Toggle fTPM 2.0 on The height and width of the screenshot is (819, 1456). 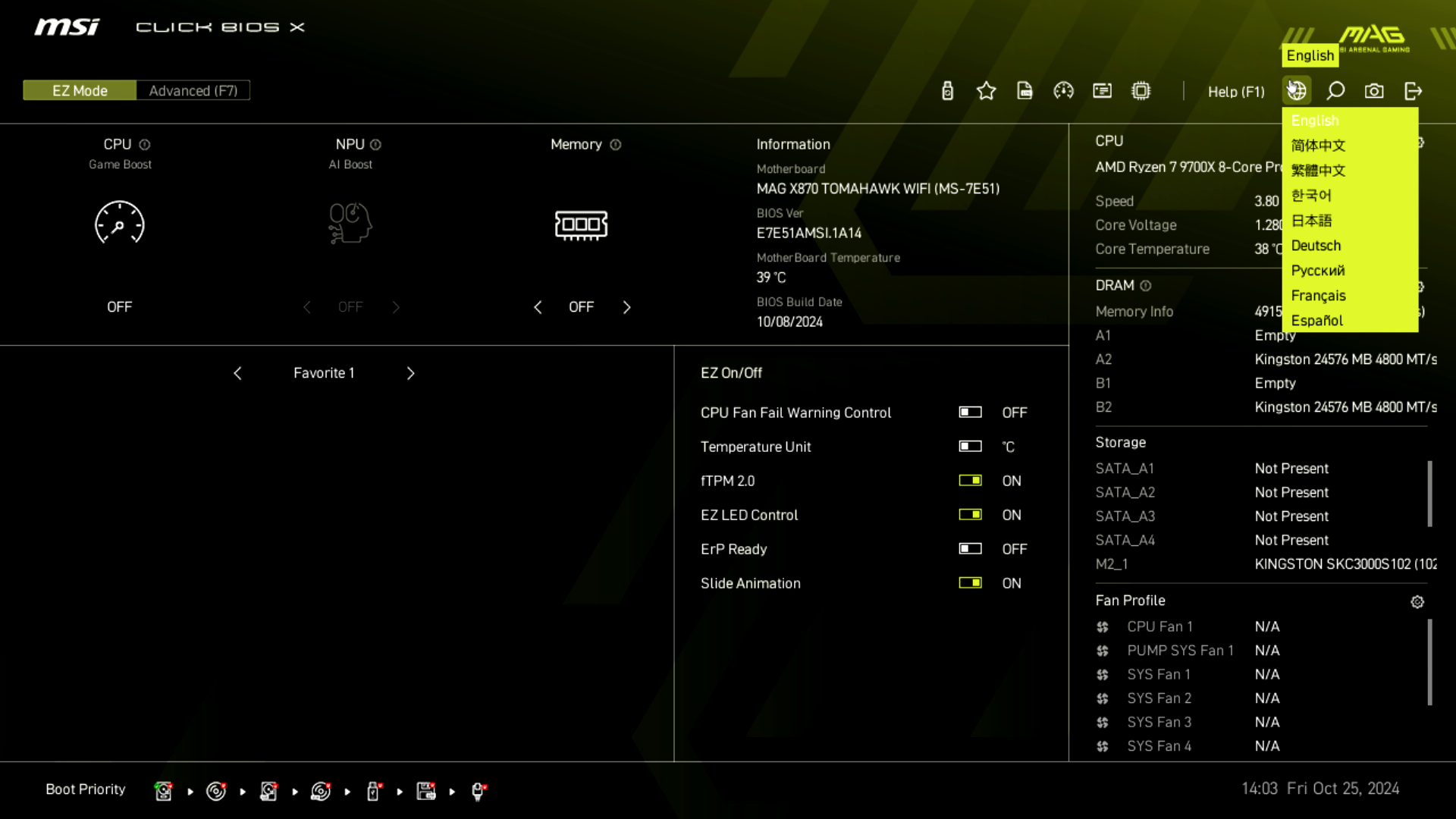969,480
